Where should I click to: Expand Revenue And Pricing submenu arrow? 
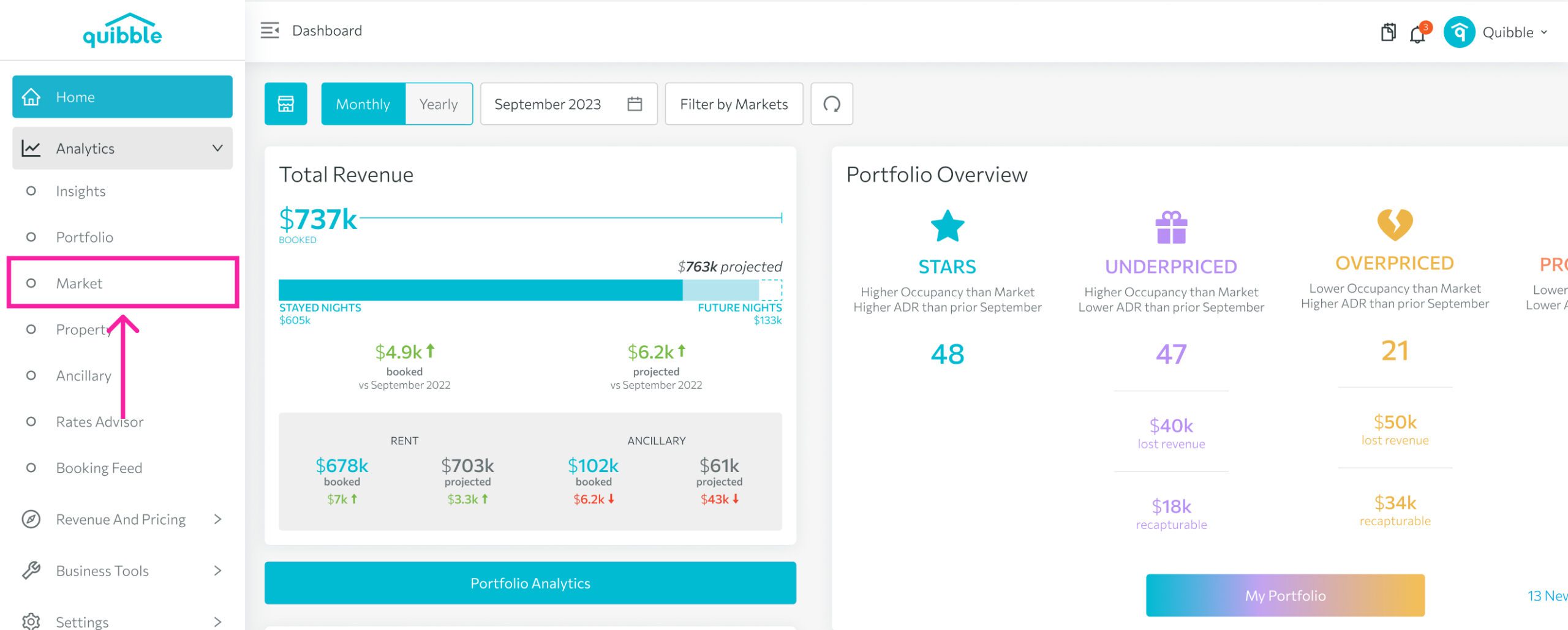pyautogui.click(x=217, y=519)
